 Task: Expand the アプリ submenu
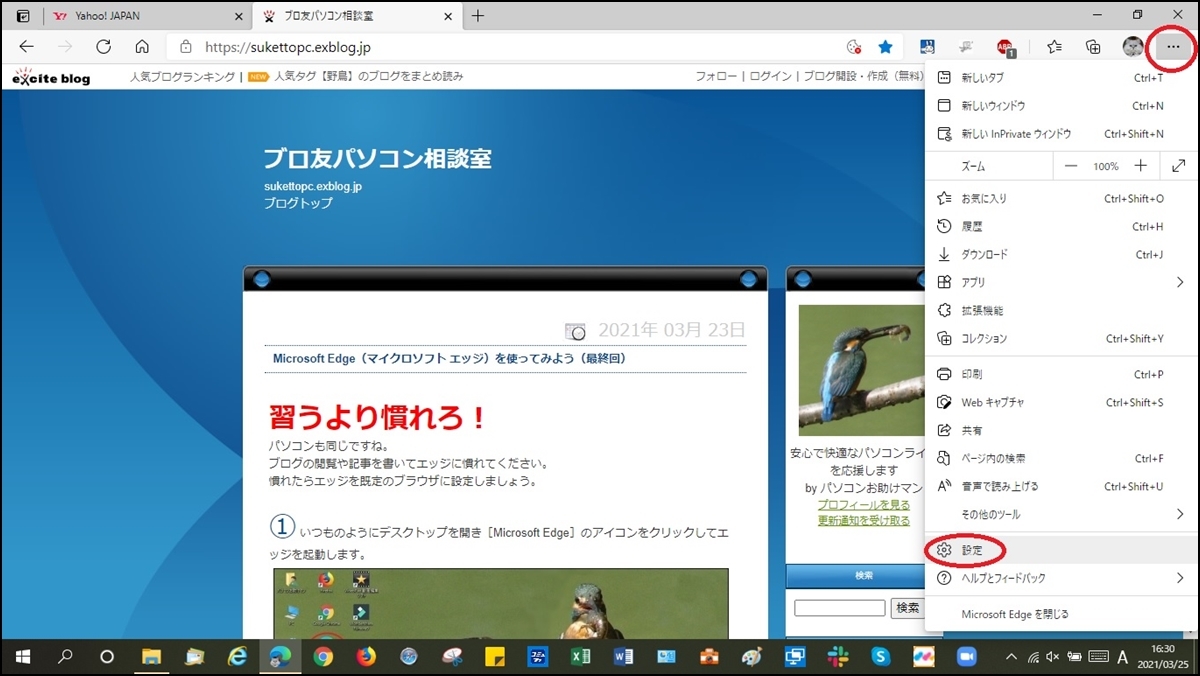[x=1061, y=283]
